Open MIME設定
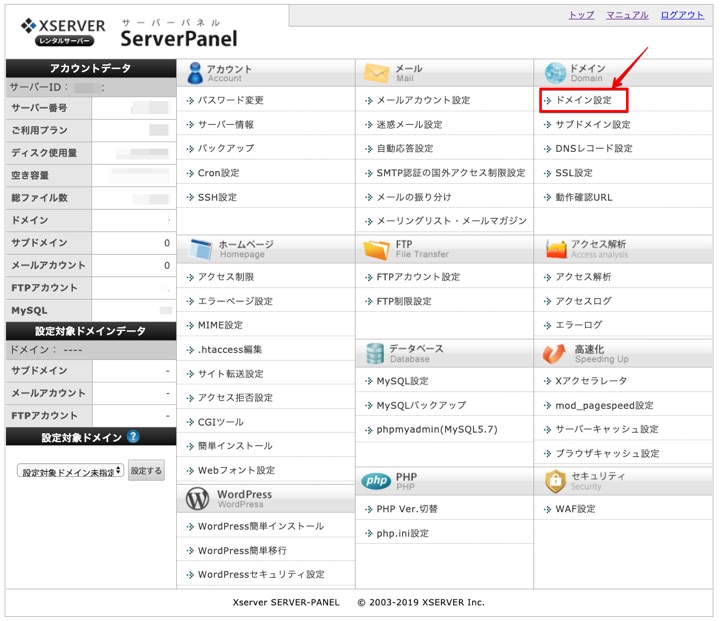This screenshot has height=621, width=720. [x=220, y=325]
